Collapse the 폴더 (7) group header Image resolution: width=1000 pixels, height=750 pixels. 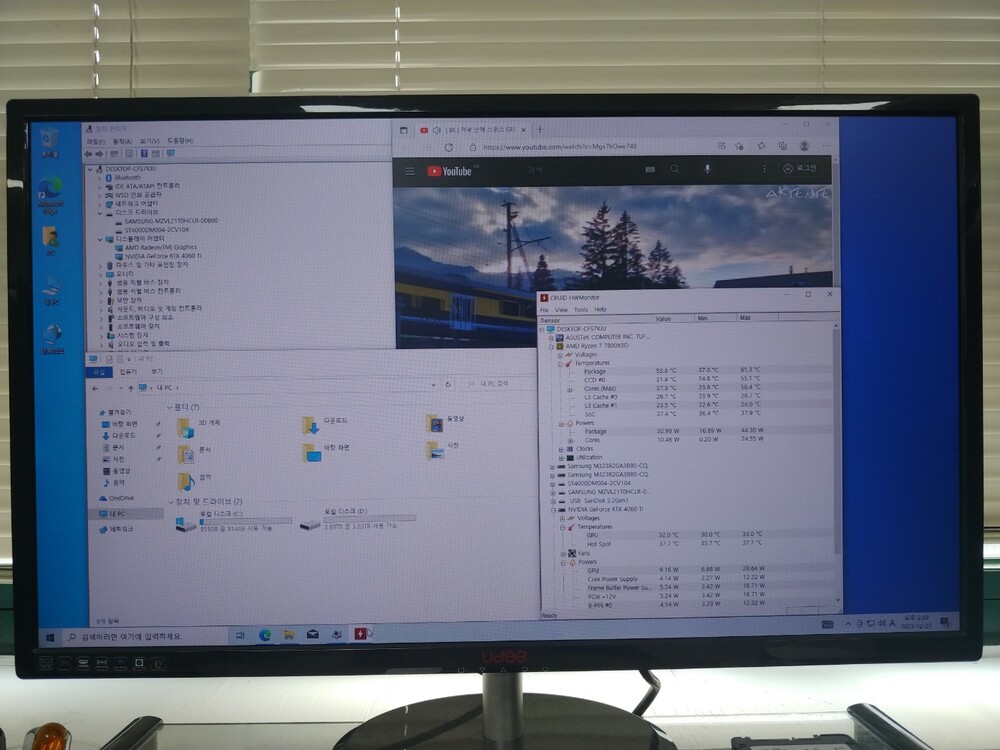pyautogui.click(x=169, y=407)
